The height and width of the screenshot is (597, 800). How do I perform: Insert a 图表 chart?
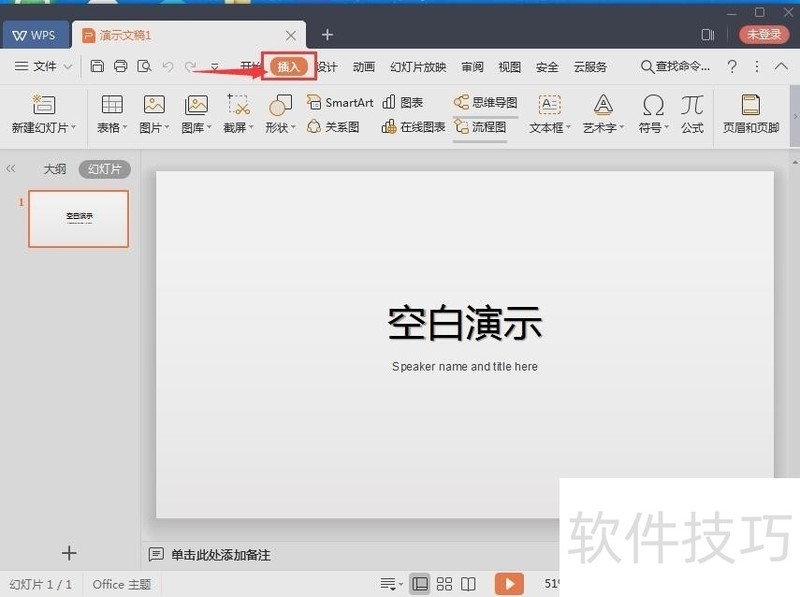403,102
